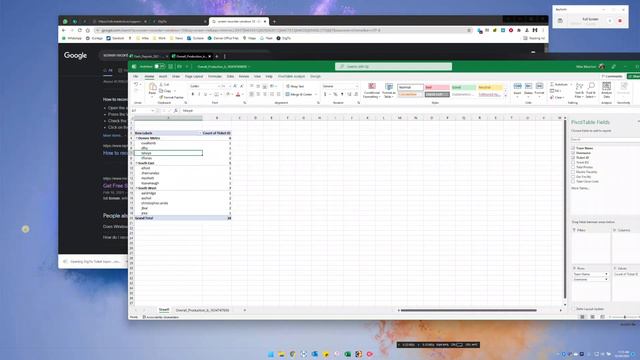Screen dimensions: 640x360
Task: Click the Excel search box
Action: [393, 66]
